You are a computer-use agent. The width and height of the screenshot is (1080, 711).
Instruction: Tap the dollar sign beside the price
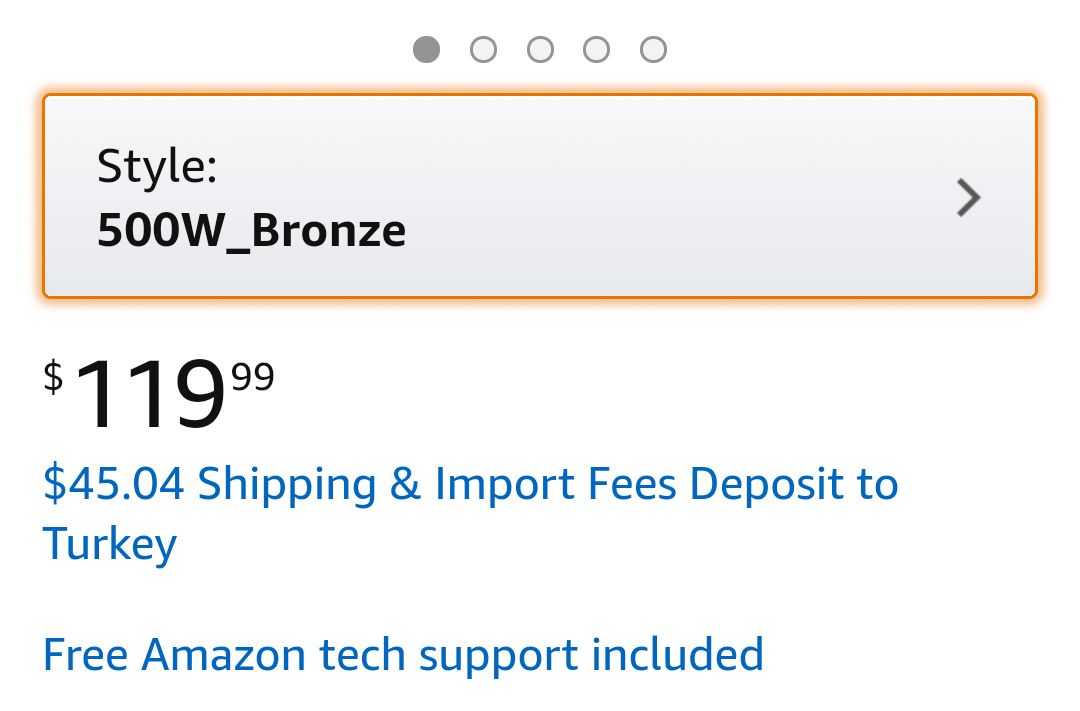coord(53,378)
